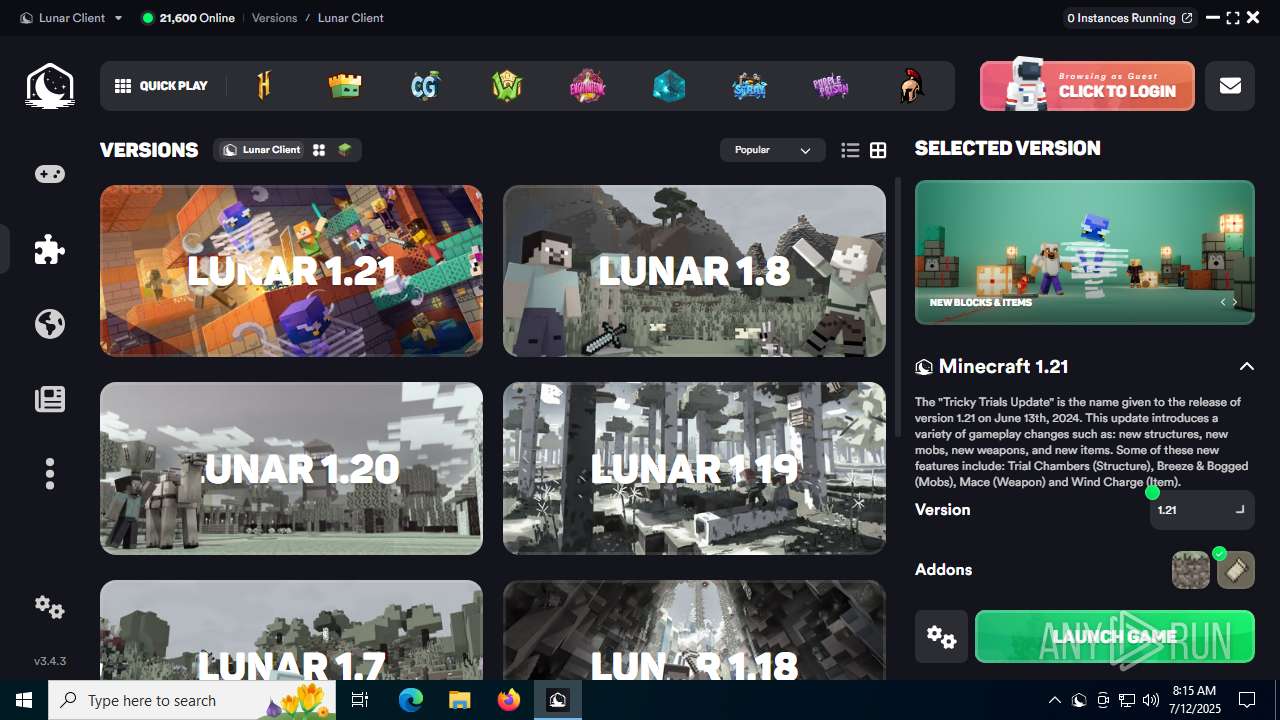Viewport: 1280px width, 720px height.
Task: Open the volume control in tray
Action: pos(1151,700)
